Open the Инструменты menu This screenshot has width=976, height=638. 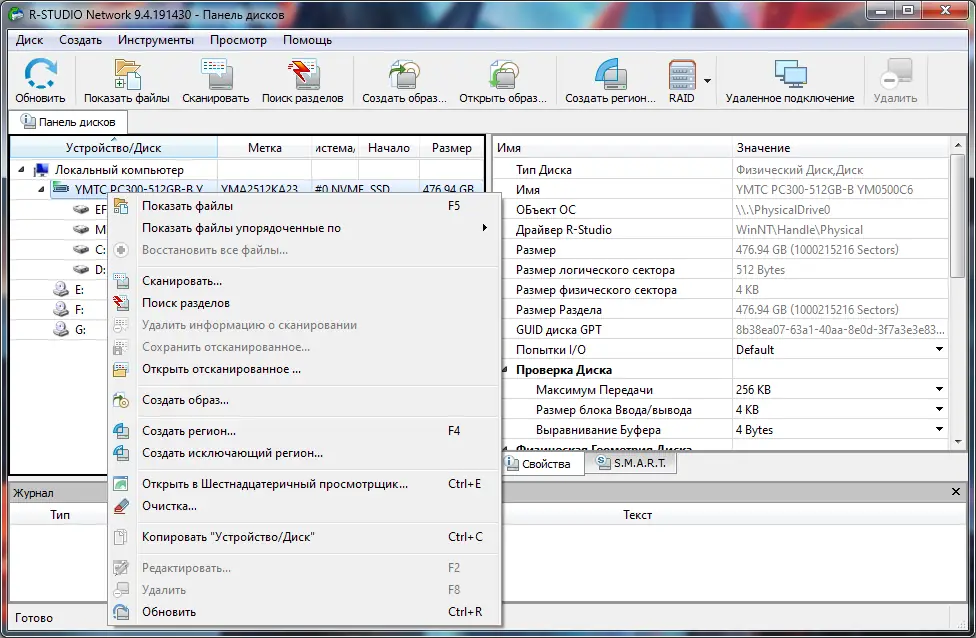click(156, 40)
